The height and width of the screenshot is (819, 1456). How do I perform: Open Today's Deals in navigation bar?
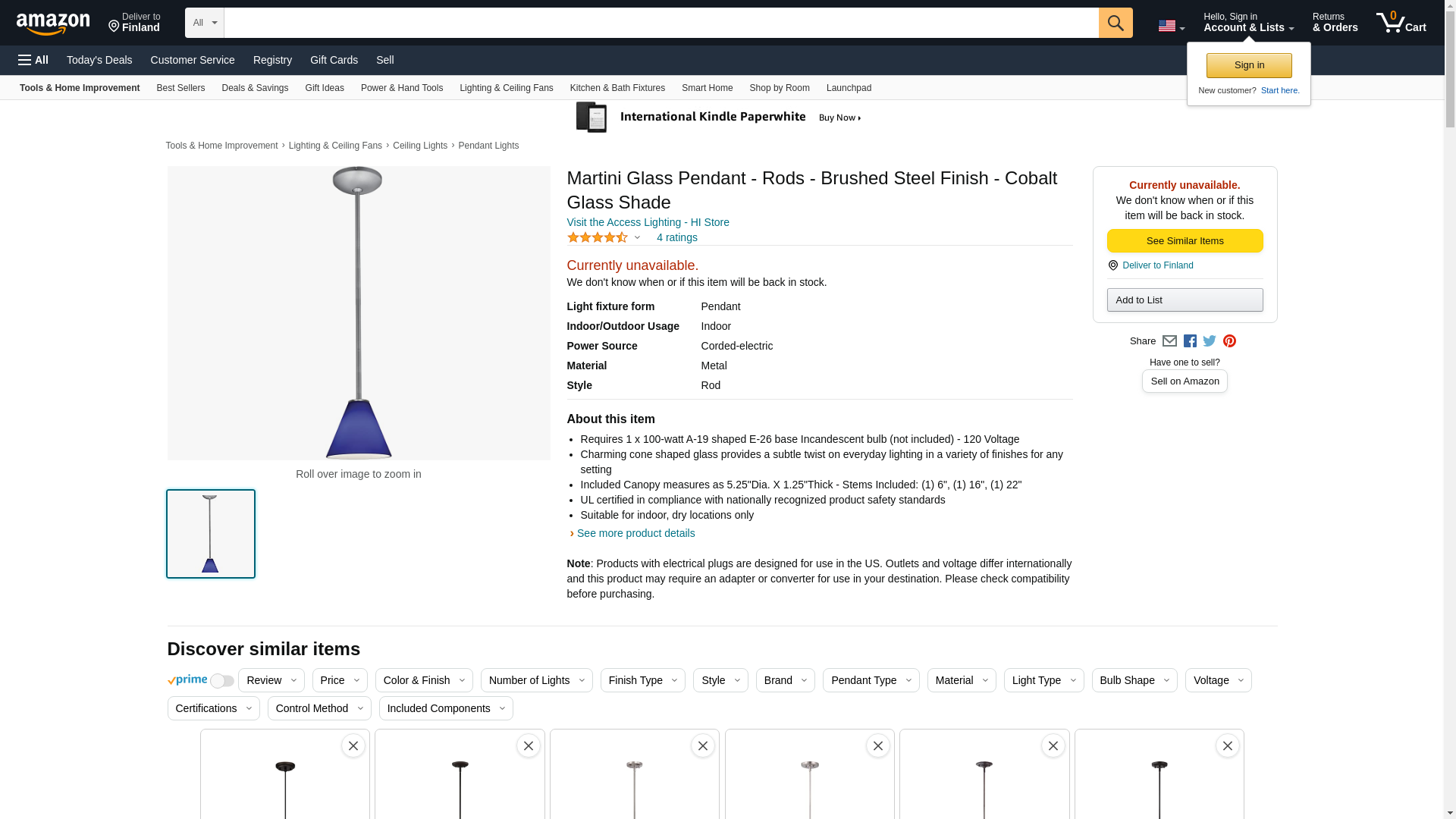[99, 60]
